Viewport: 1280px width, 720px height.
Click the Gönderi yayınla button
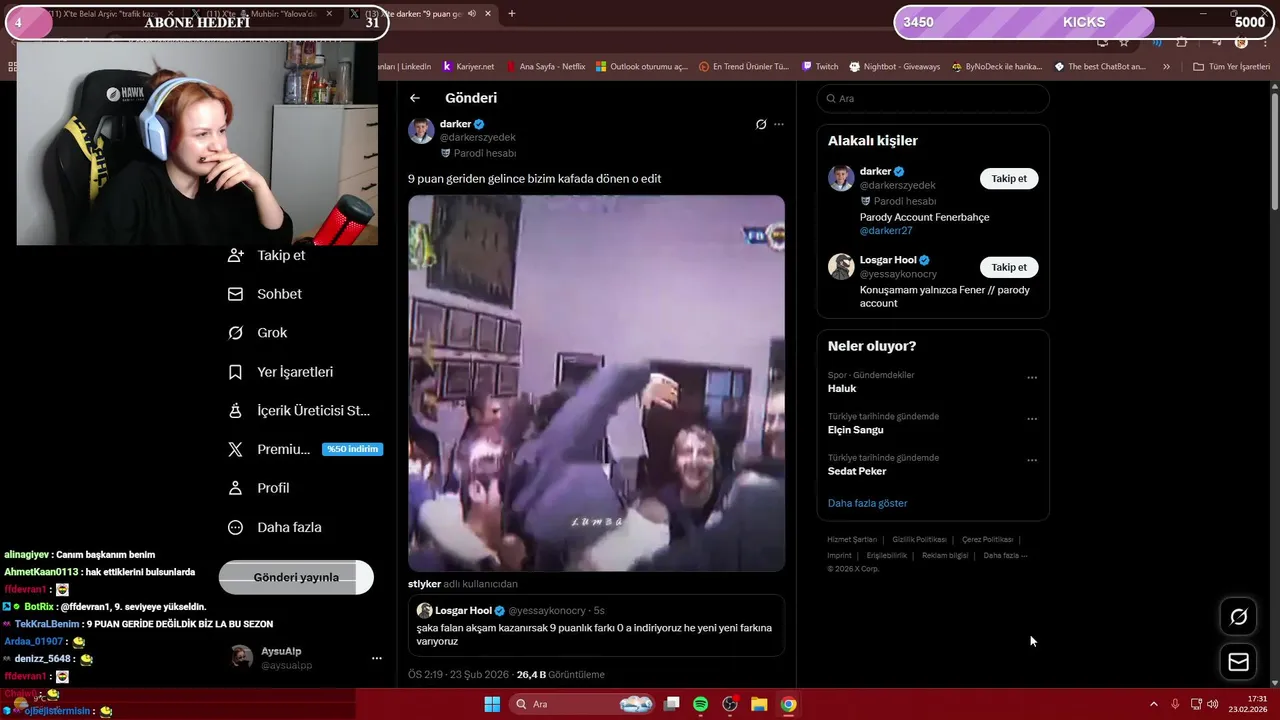tap(296, 577)
